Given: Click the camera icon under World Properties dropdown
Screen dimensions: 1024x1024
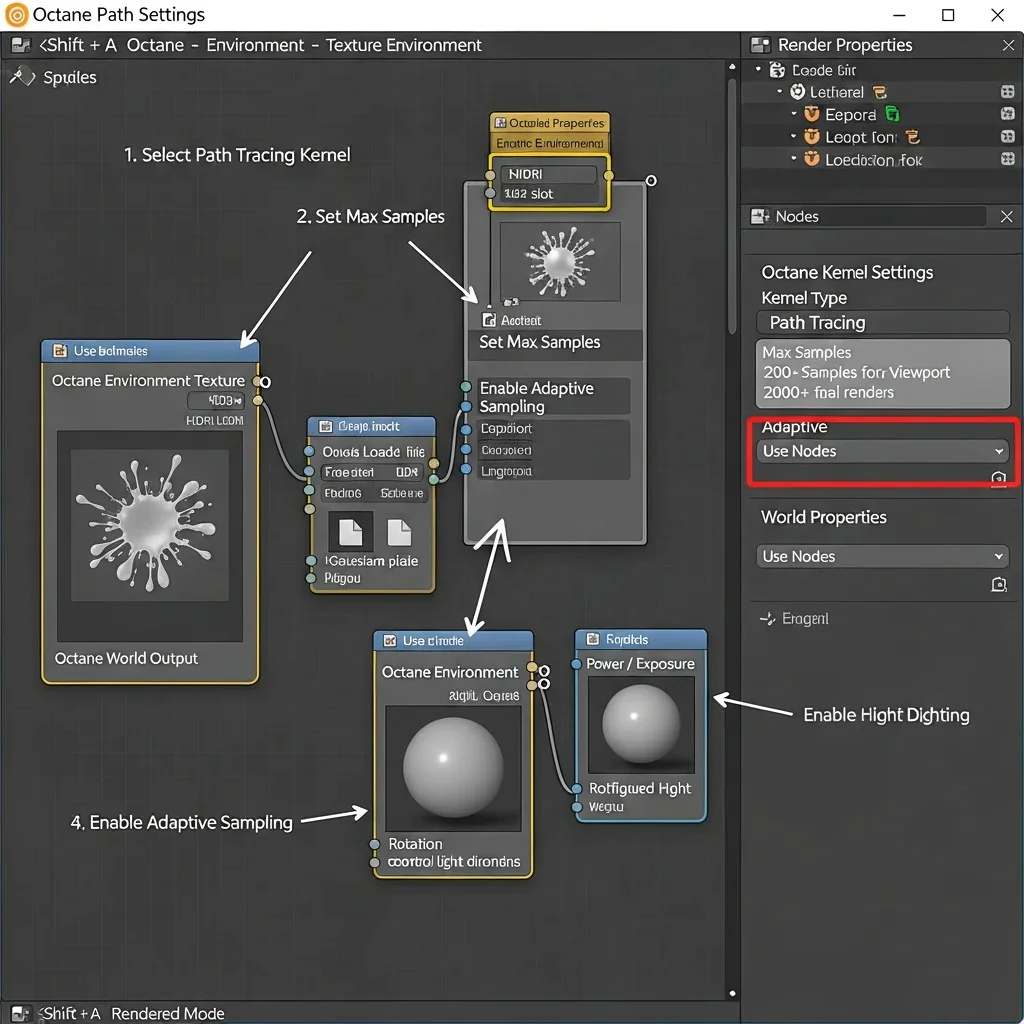Looking at the screenshot, I should (x=999, y=584).
